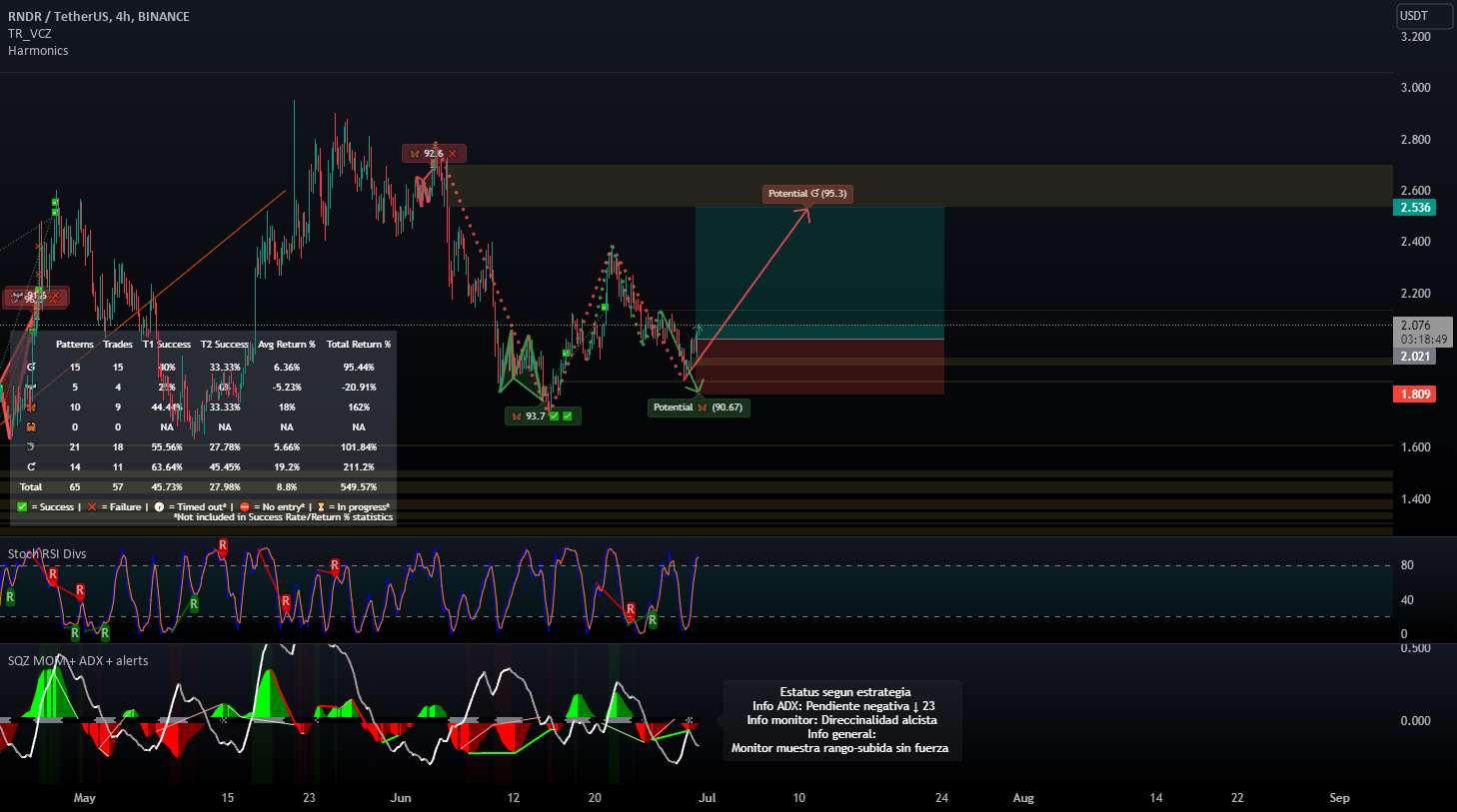This screenshot has height=812, width=1457.
Task: Click the 95.44% total return cell
Action: (359, 368)
